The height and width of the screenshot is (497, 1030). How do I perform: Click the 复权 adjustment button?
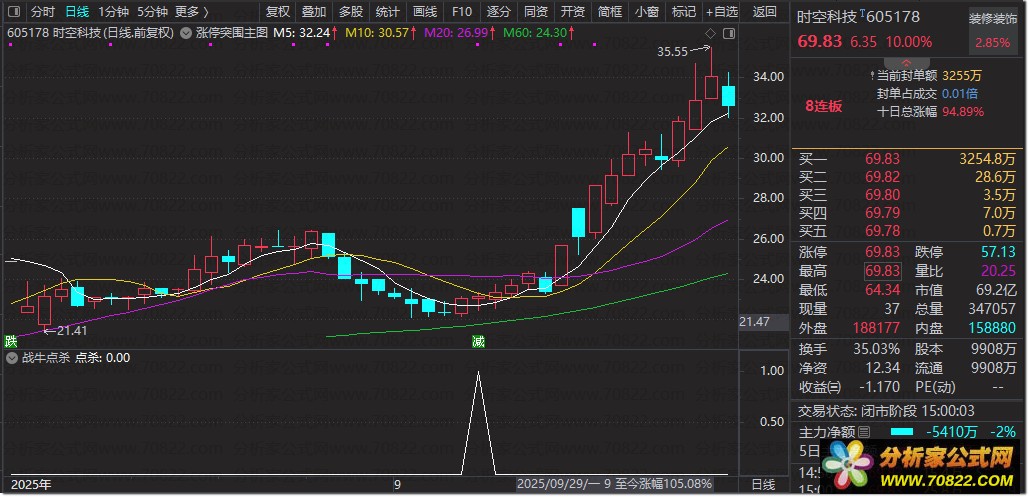277,12
